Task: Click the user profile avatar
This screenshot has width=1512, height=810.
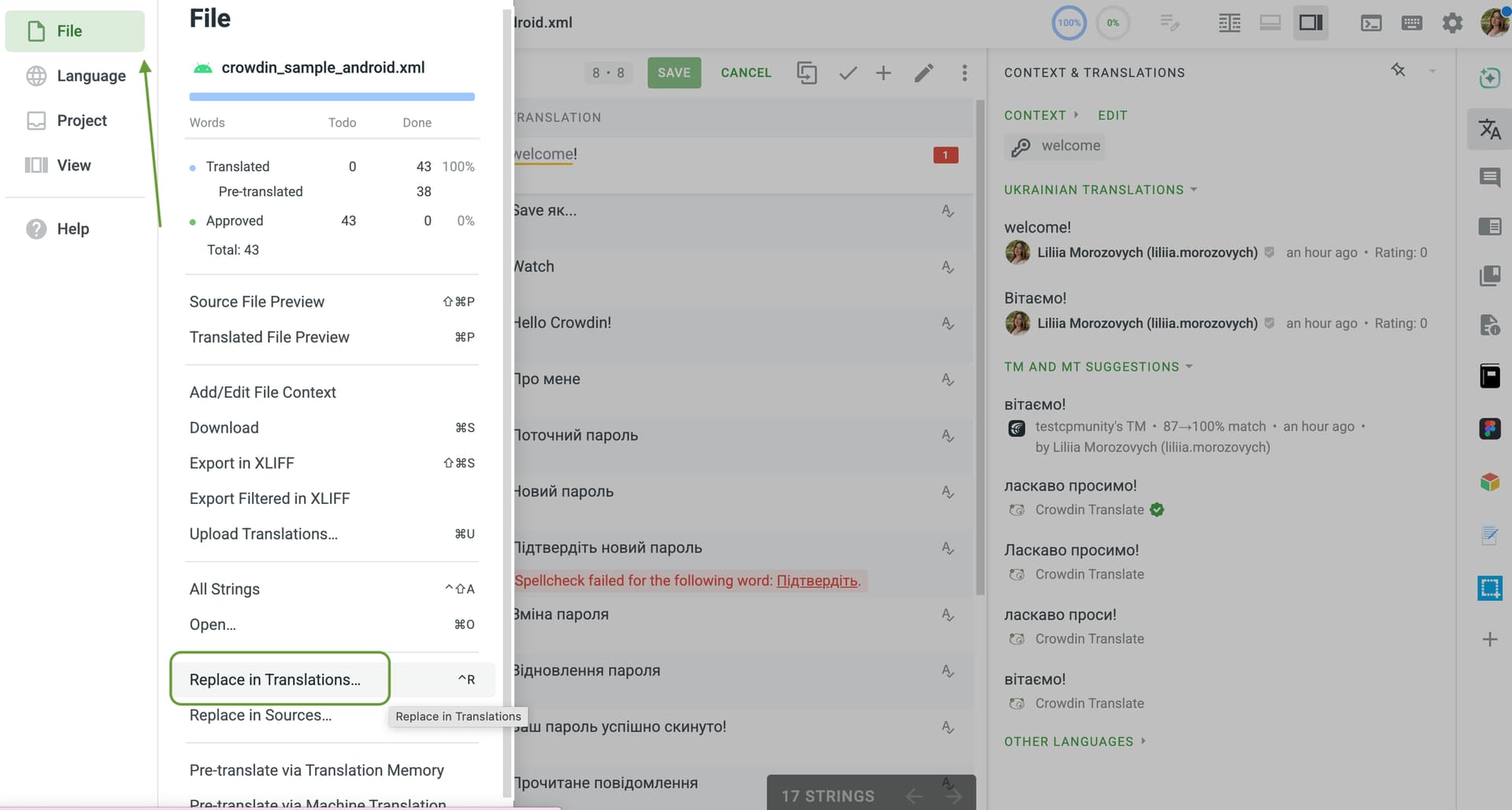Action: pyautogui.click(x=1494, y=22)
